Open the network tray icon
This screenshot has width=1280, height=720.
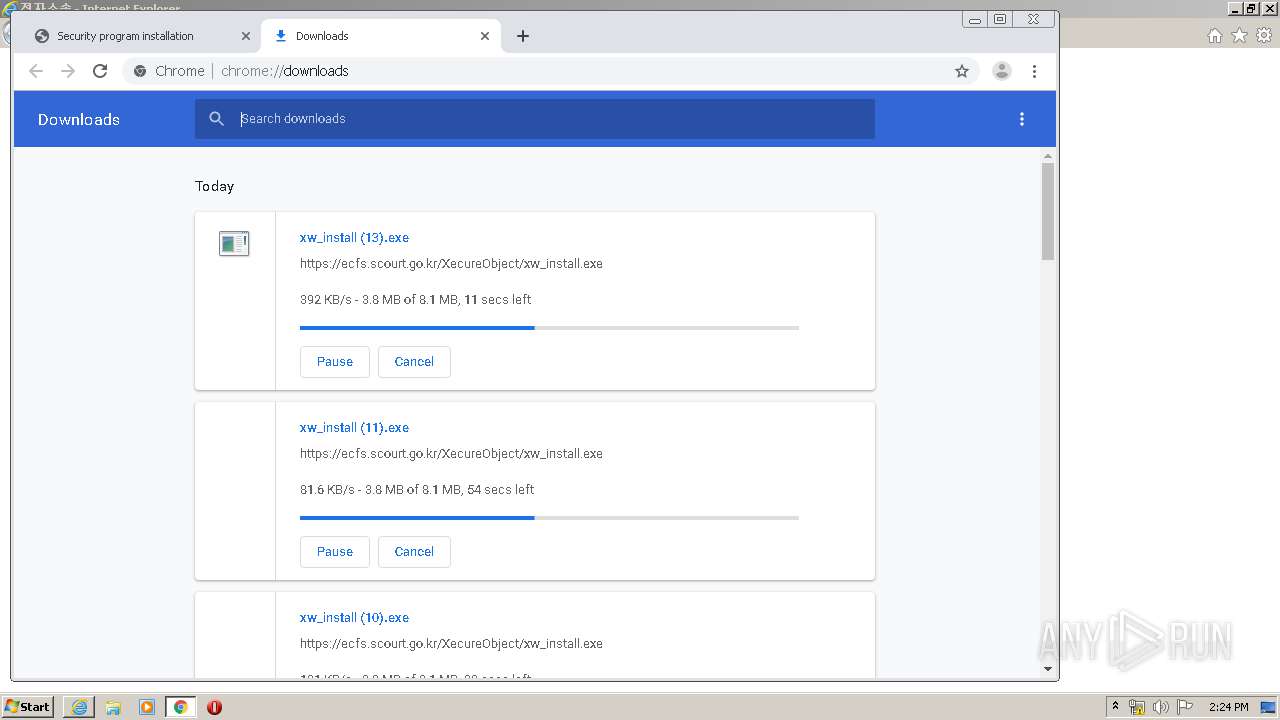coord(1137,707)
